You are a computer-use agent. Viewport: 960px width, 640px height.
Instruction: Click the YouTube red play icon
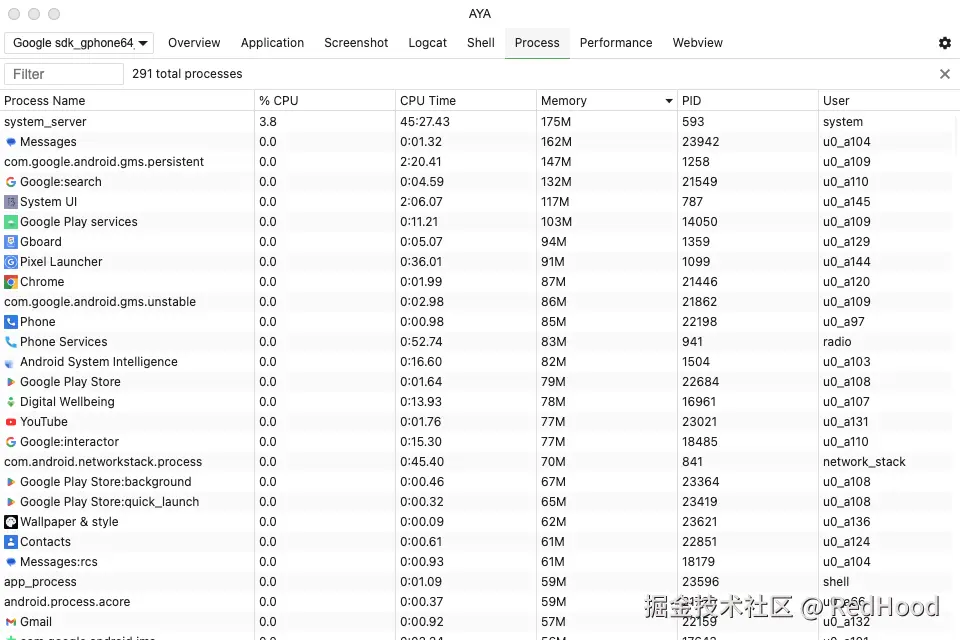pyautogui.click(x=10, y=422)
